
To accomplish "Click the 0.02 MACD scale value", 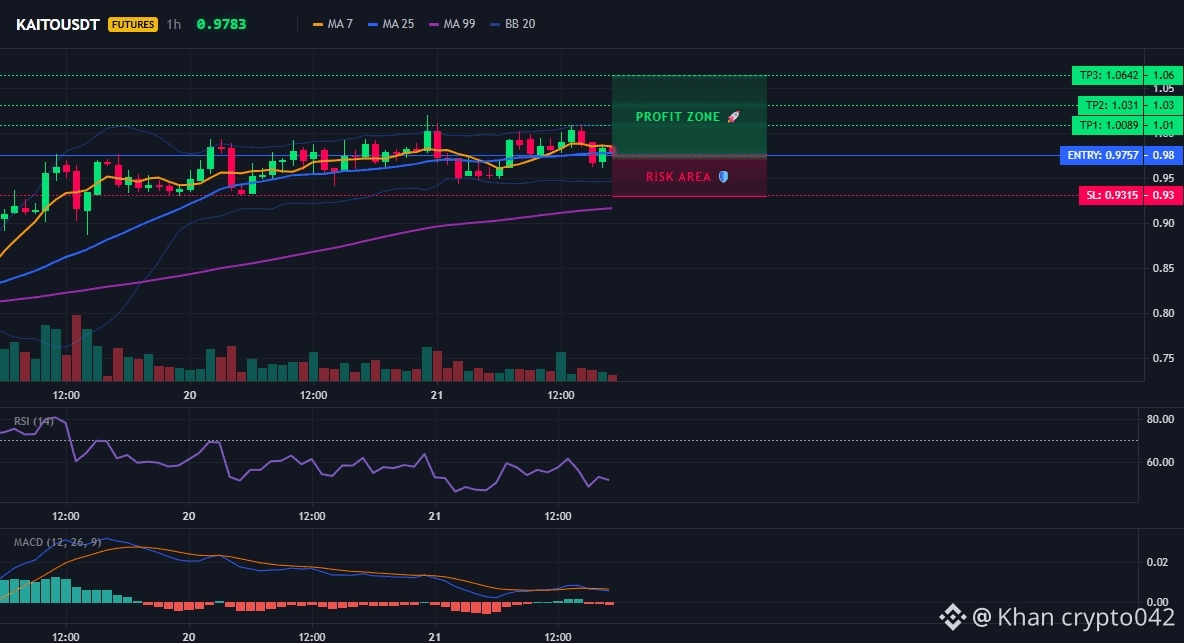I will pos(1158,562).
